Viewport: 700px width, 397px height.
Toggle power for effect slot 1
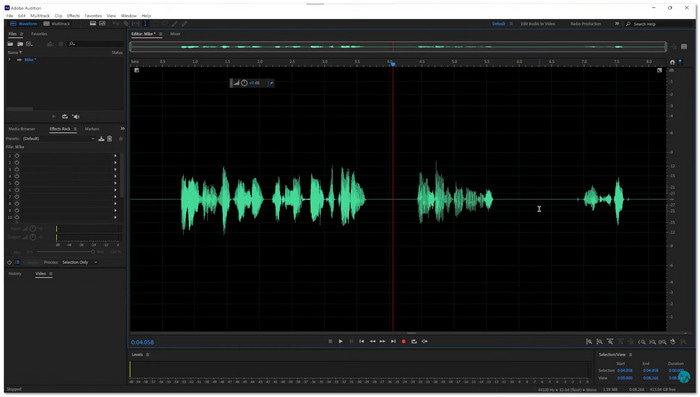pyautogui.click(x=17, y=156)
